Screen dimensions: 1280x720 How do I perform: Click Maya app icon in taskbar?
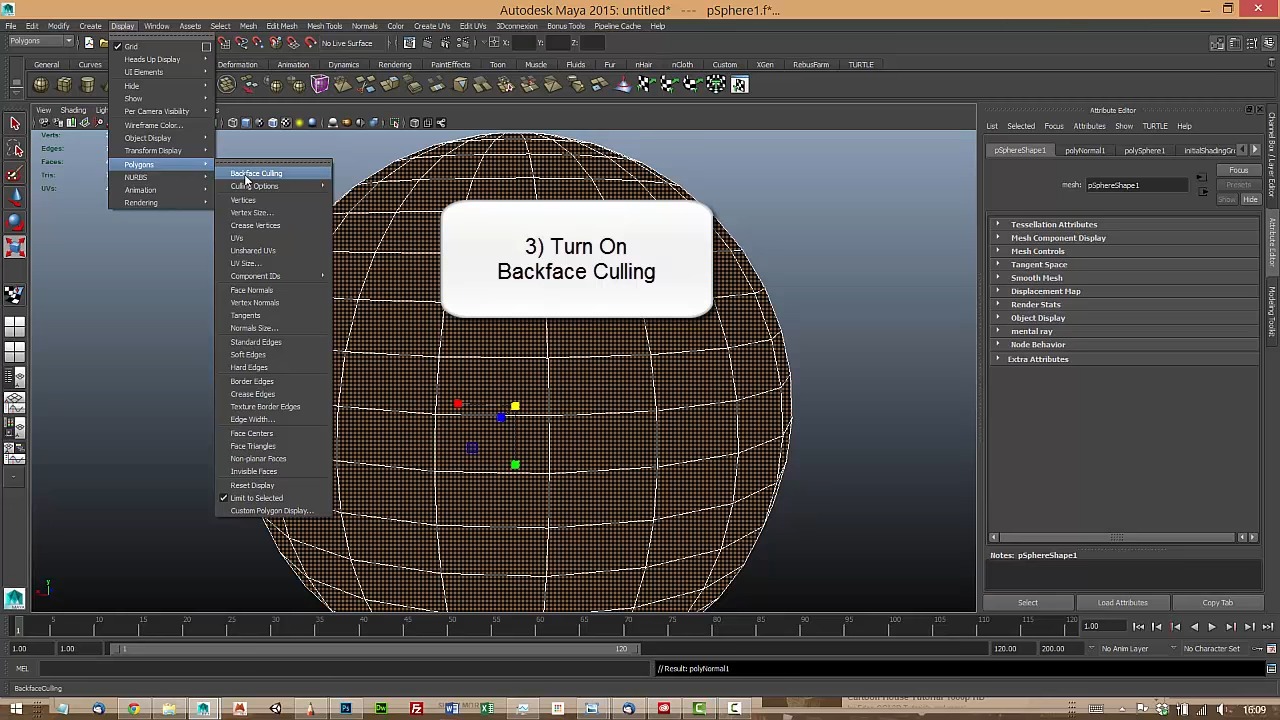tap(203, 709)
